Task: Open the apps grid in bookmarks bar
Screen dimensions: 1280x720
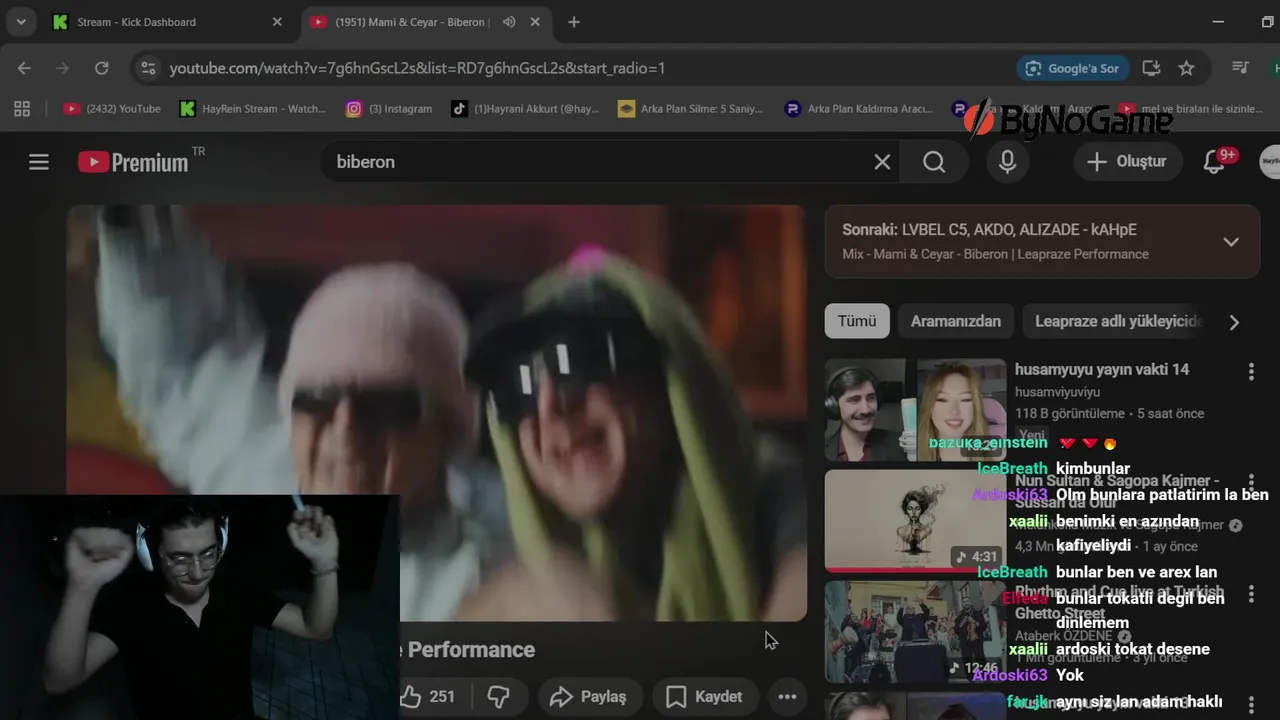Action: pyautogui.click(x=21, y=108)
